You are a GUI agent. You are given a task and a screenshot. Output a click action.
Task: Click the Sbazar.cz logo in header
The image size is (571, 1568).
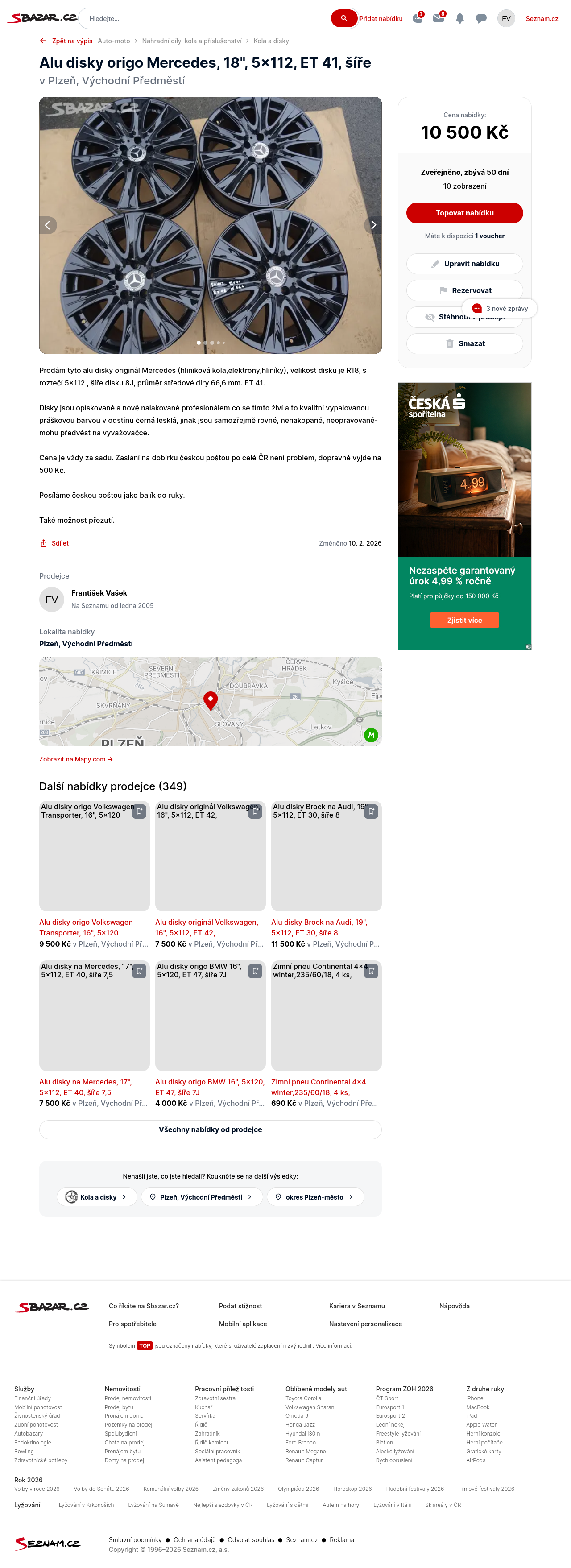tap(42, 18)
